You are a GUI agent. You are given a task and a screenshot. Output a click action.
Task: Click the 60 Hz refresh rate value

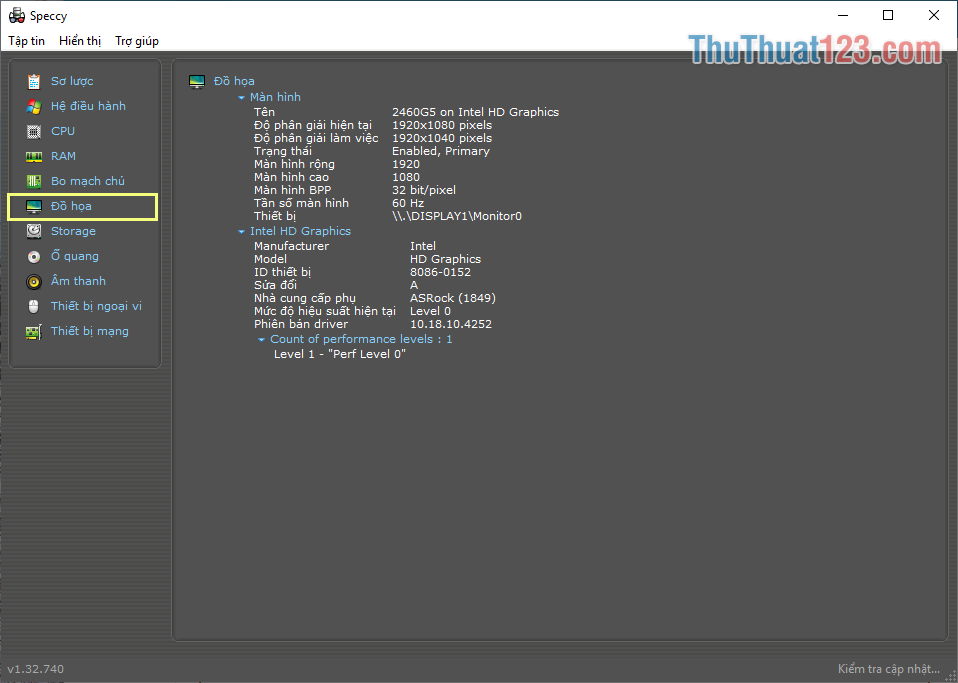(x=408, y=203)
